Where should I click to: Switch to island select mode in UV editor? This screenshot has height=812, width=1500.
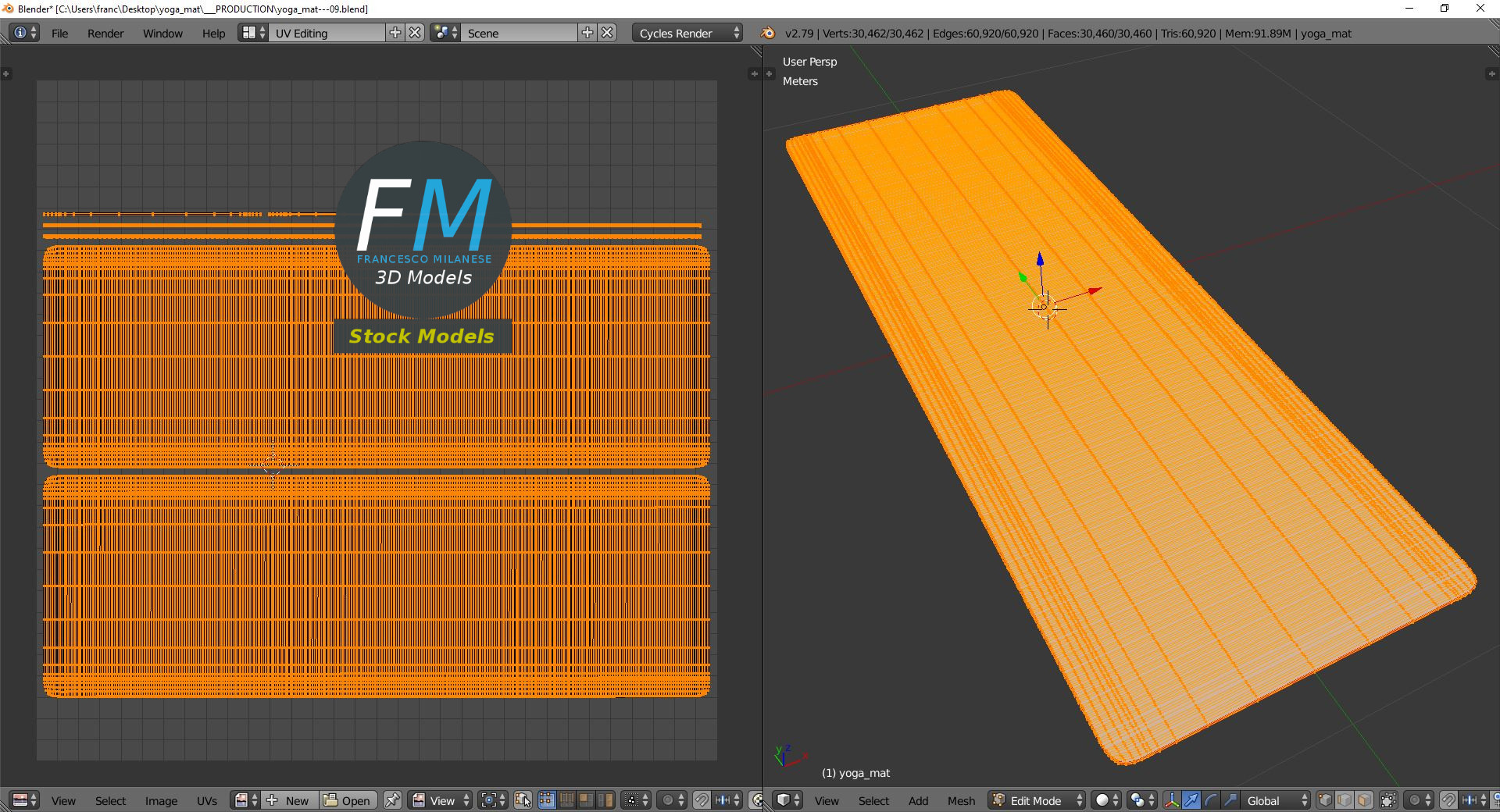(605, 800)
